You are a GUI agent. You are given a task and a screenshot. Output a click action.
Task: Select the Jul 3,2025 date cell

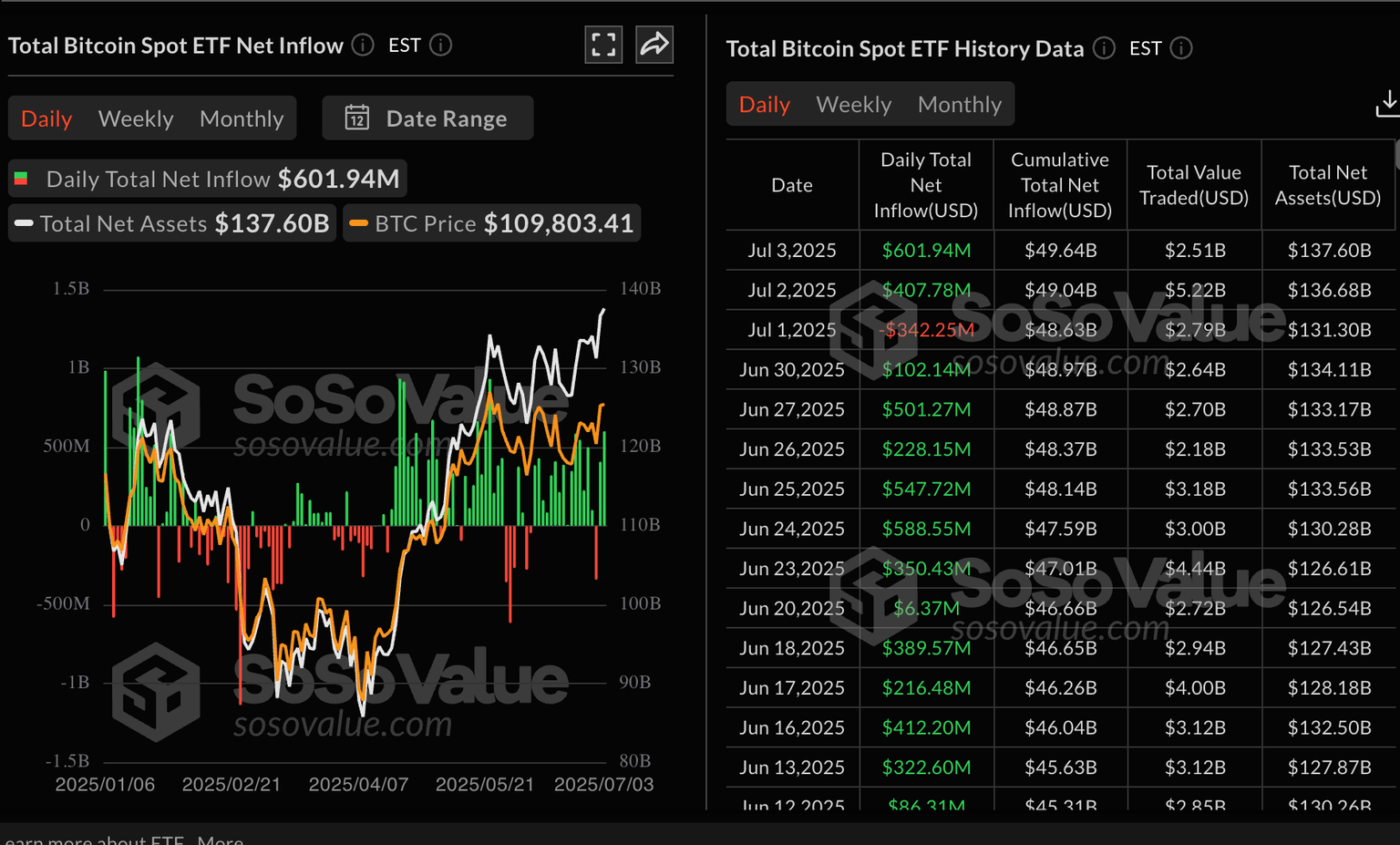pyautogui.click(x=792, y=250)
